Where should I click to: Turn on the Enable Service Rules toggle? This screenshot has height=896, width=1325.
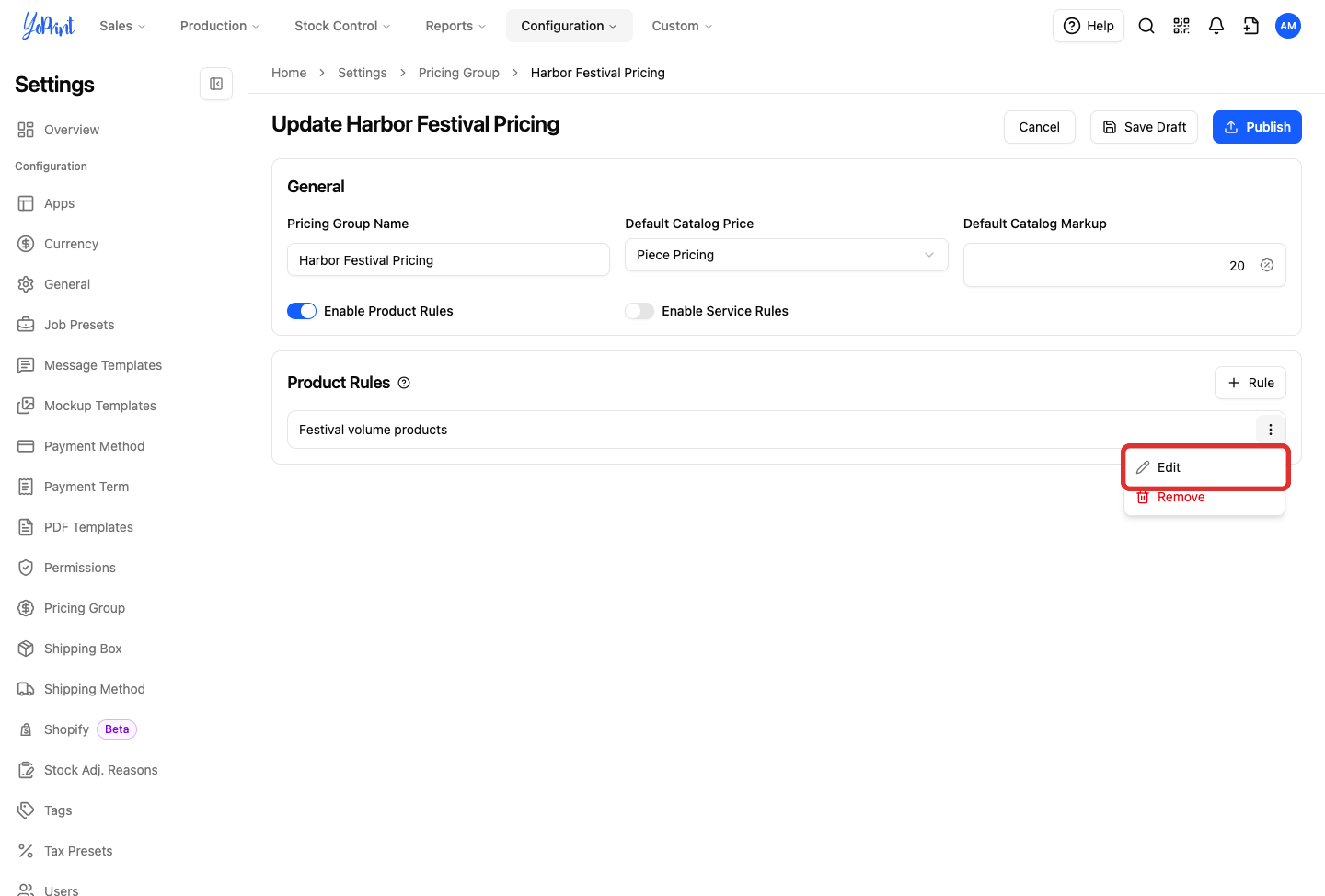click(x=639, y=311)
